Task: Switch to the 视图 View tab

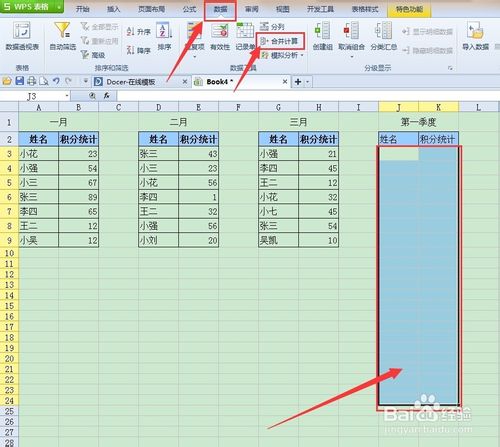Action: [x=283, y=9]
